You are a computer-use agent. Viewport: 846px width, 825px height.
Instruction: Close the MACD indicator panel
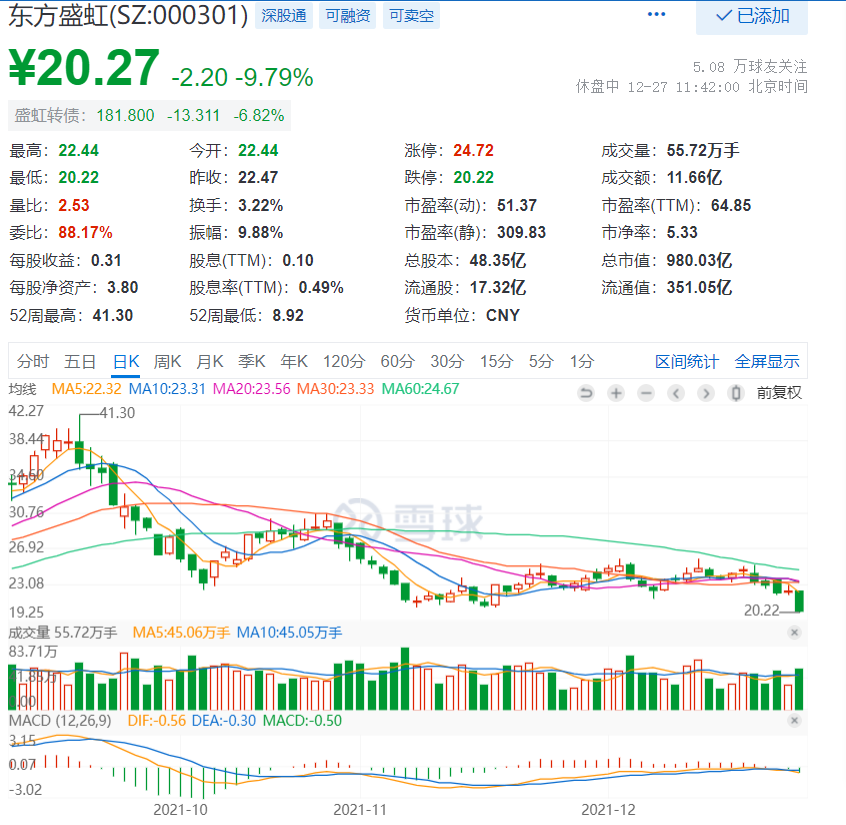794,720
